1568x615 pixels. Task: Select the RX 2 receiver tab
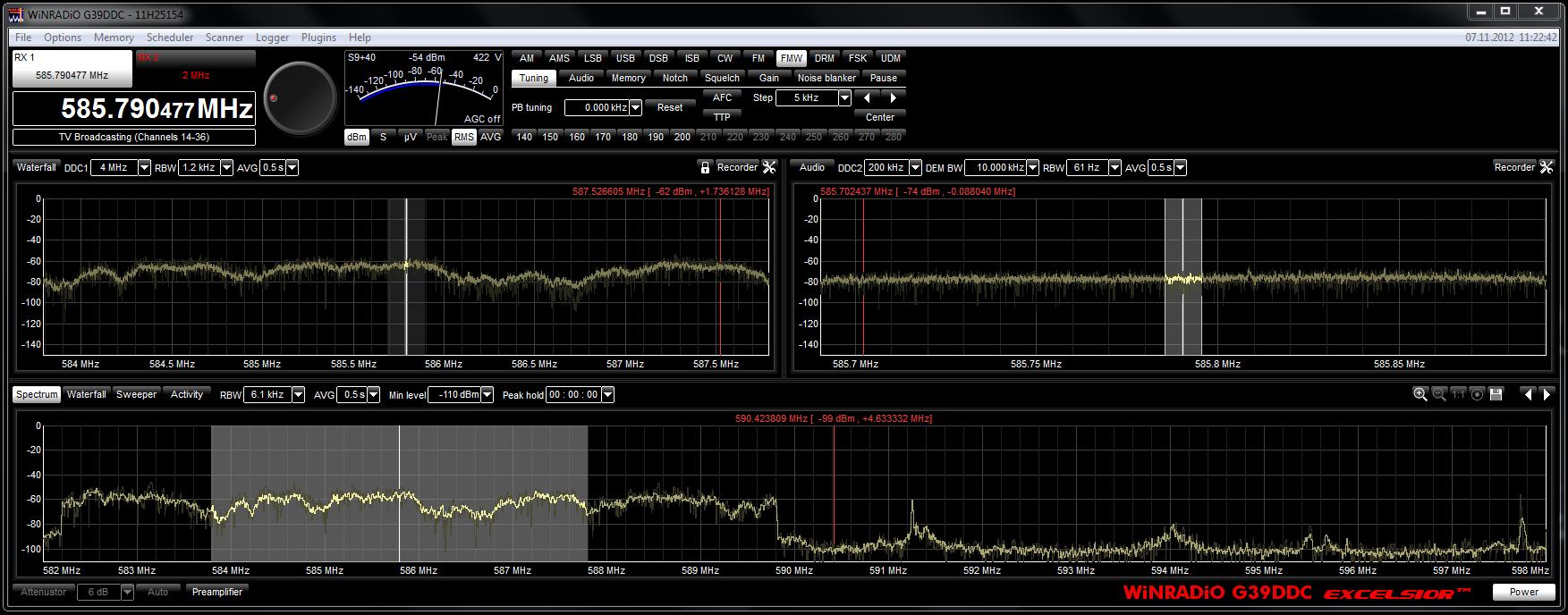[x=196, y=69]
